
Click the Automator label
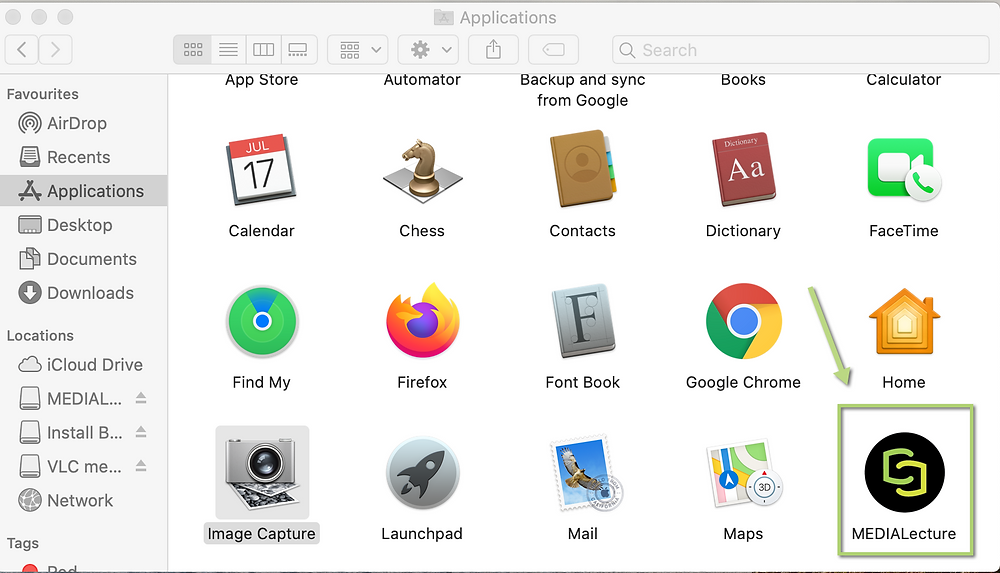coord(422,80)
